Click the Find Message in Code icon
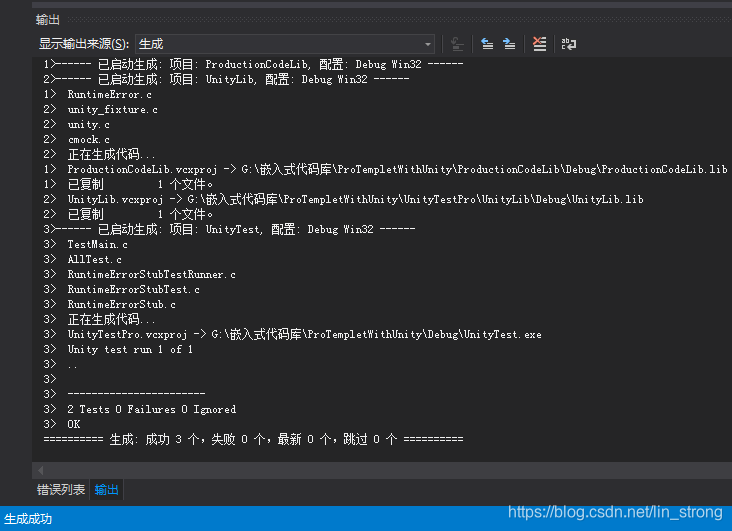Viewport: 732px width, 531px height. 457,44
